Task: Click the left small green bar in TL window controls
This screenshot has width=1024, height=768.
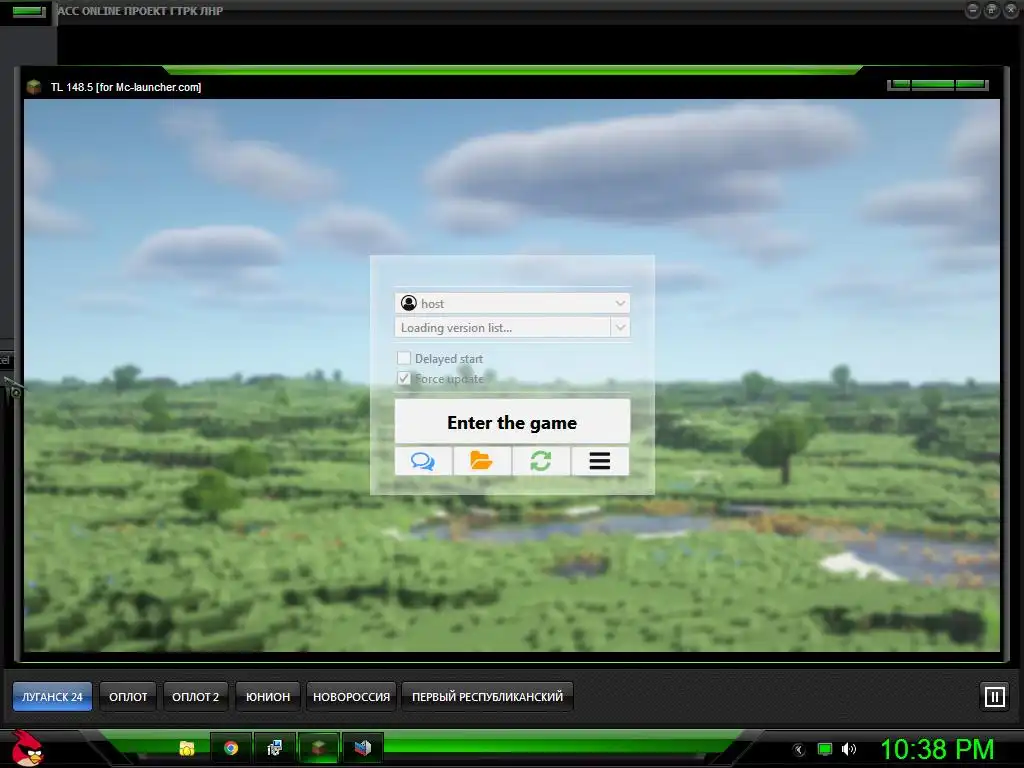Action: [x=900, y=84]
